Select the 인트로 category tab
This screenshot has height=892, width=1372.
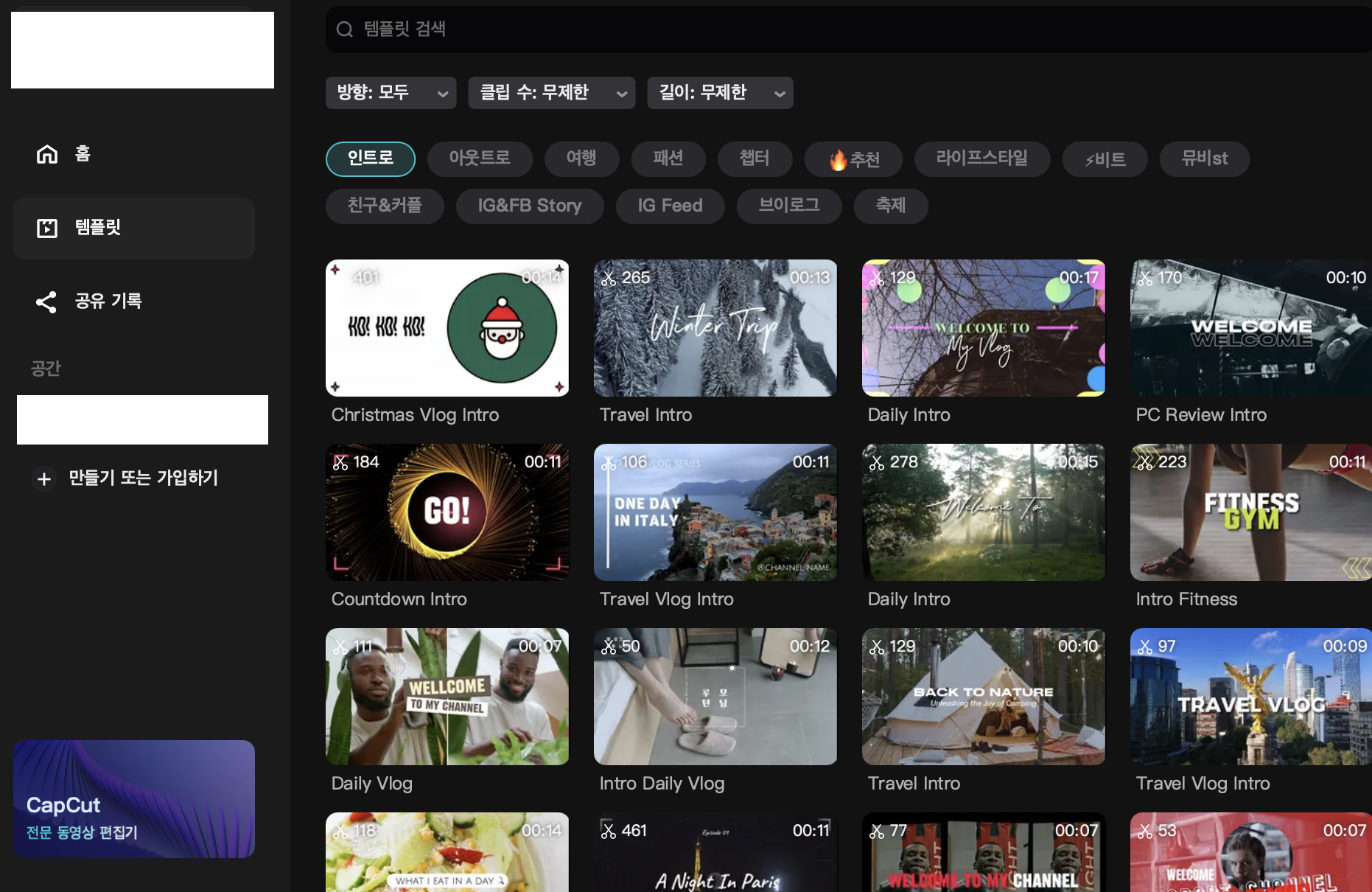tap(371, 158)
